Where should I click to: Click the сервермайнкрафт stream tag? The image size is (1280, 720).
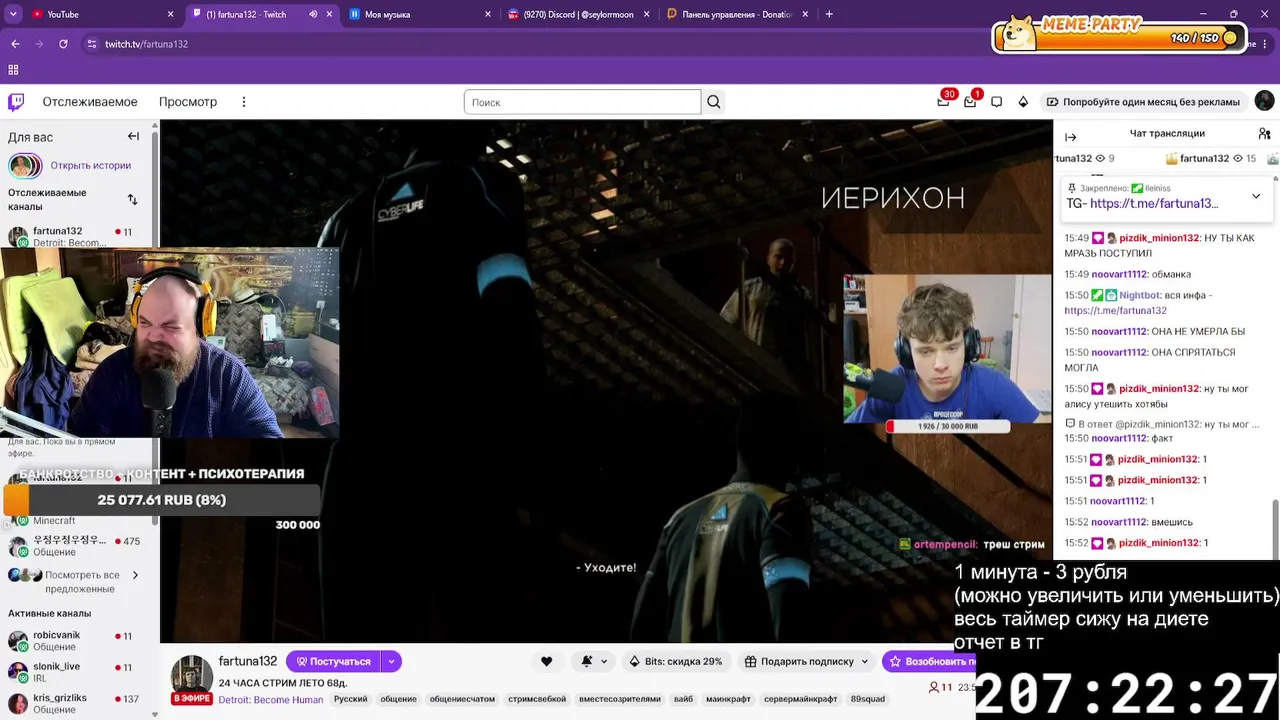(801, 699)
